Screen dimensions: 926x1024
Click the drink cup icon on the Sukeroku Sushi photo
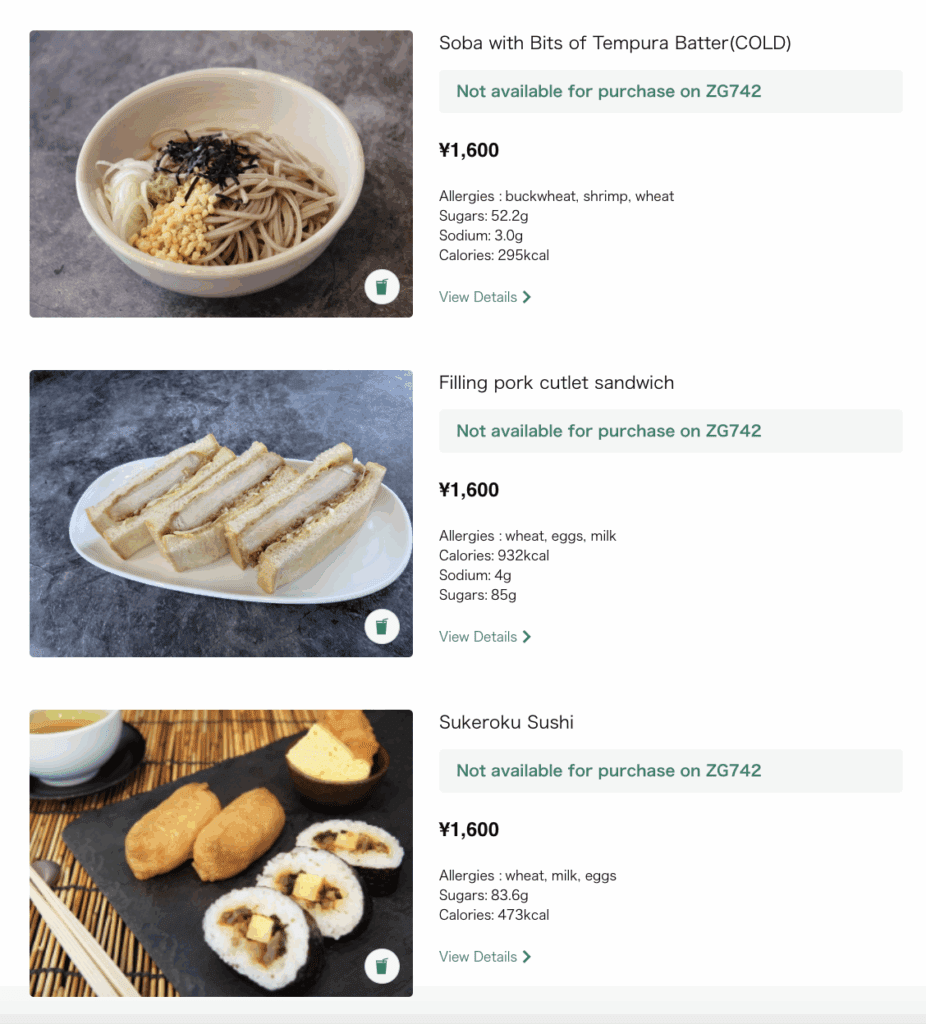click(x=381, y=967)
